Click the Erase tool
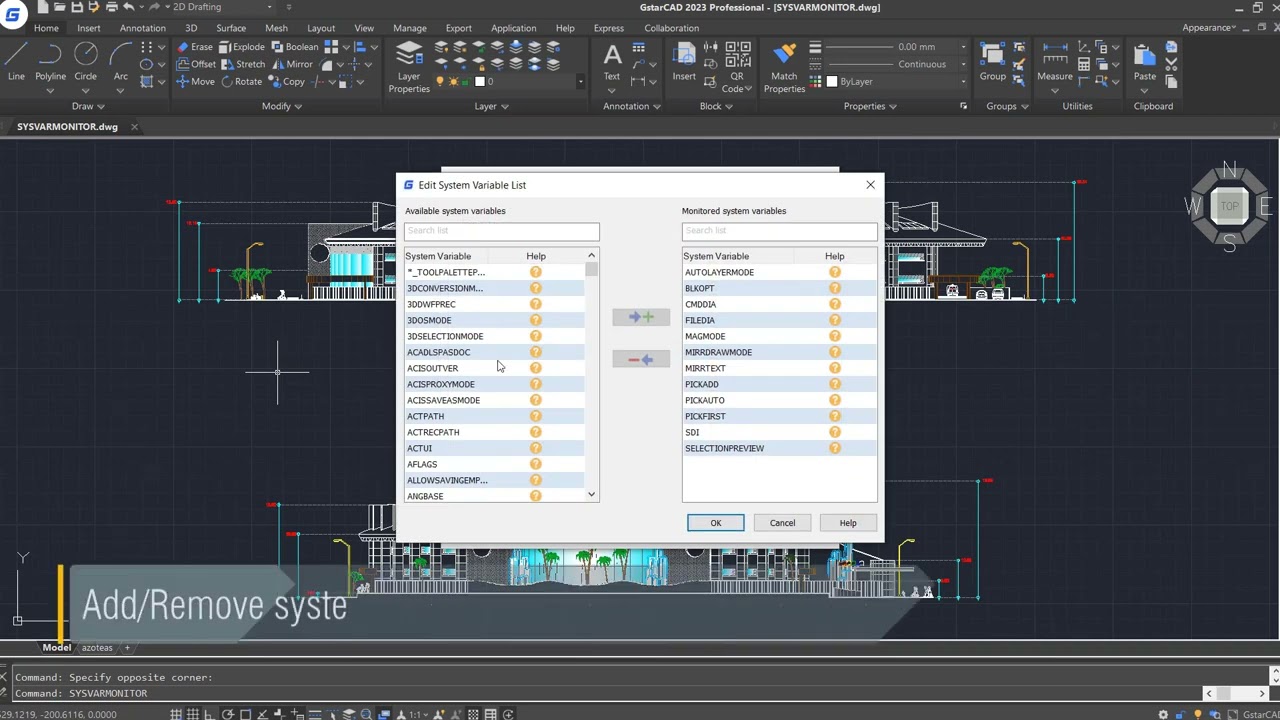The width and height of the screenshot is (1280, 720). [193, 47]
